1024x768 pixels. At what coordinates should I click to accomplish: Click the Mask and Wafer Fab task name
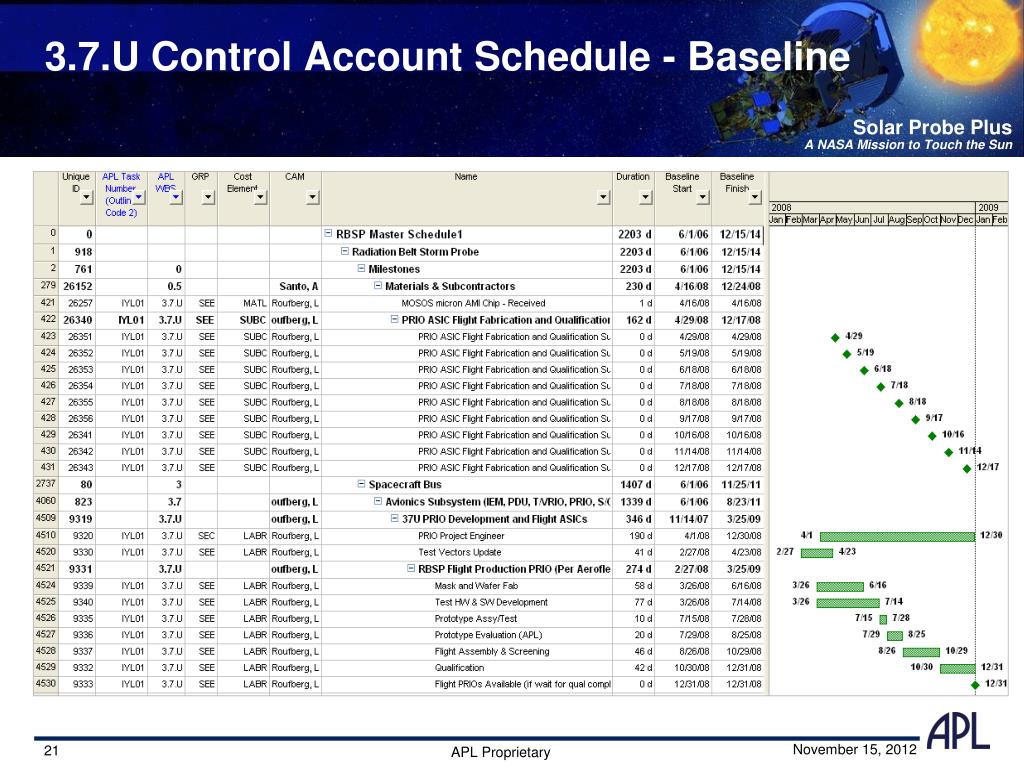click(476, 586)
